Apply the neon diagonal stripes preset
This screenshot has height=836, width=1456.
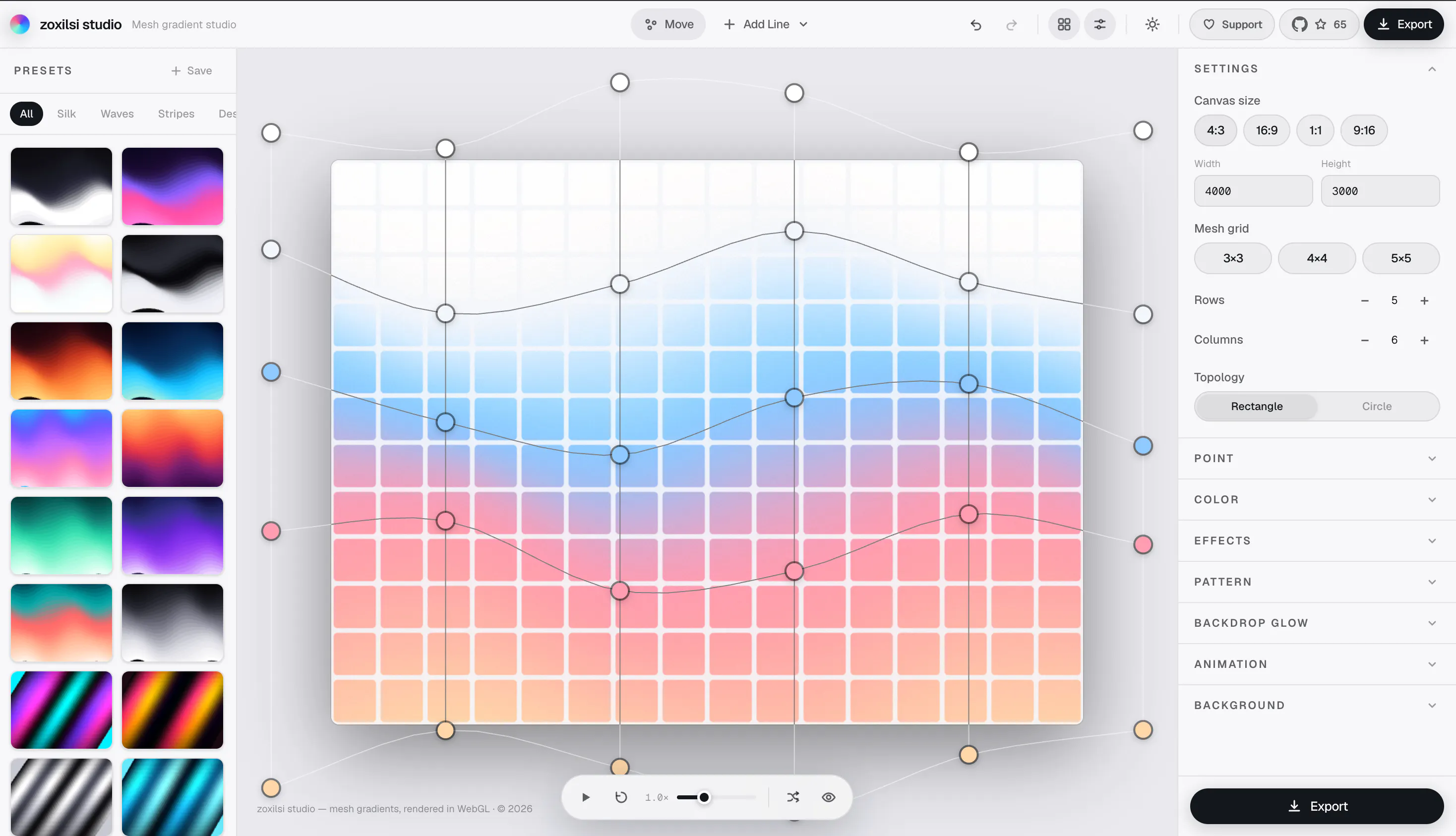pos(61,710)
